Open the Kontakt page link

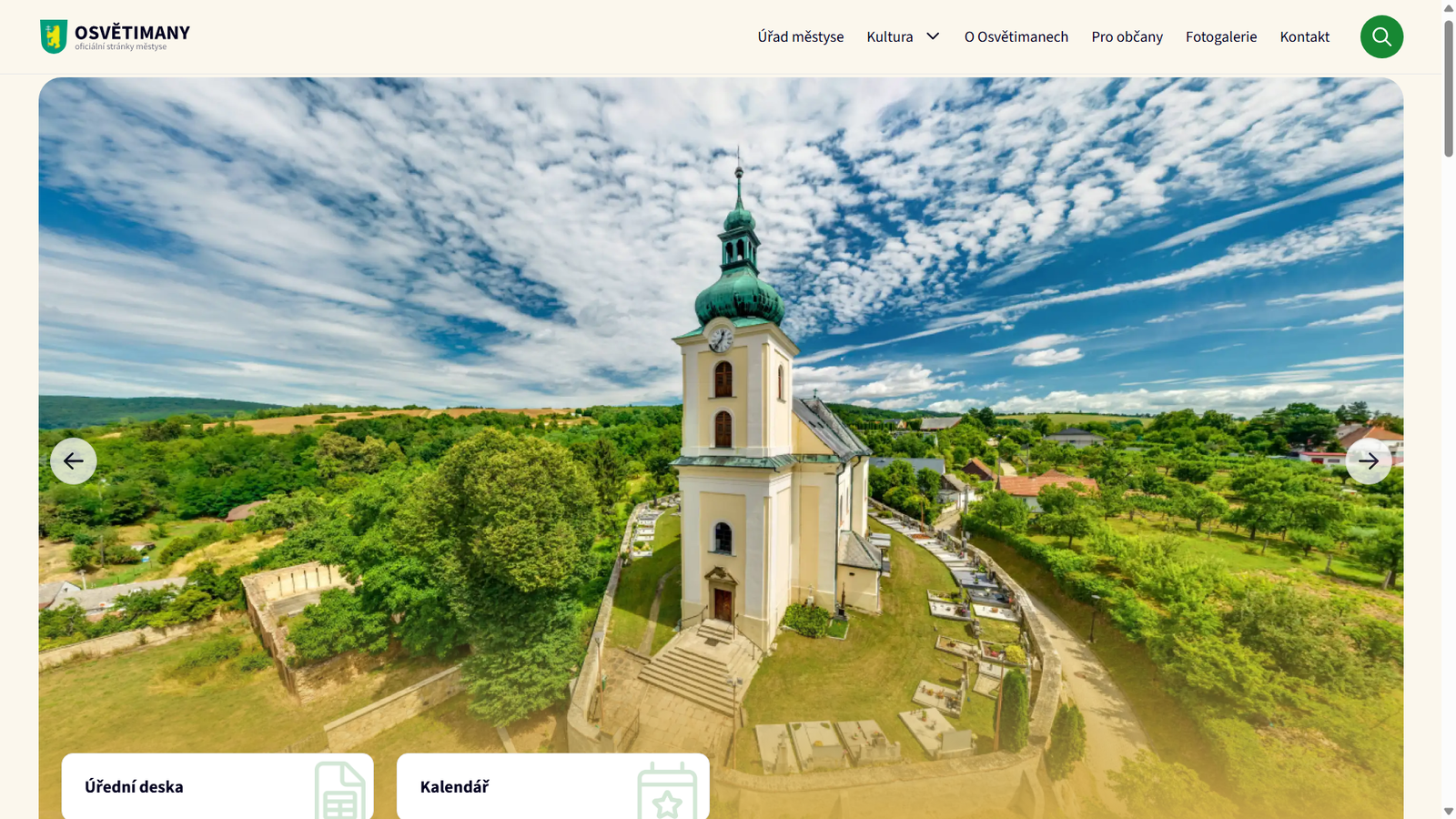coord(1304,36)
